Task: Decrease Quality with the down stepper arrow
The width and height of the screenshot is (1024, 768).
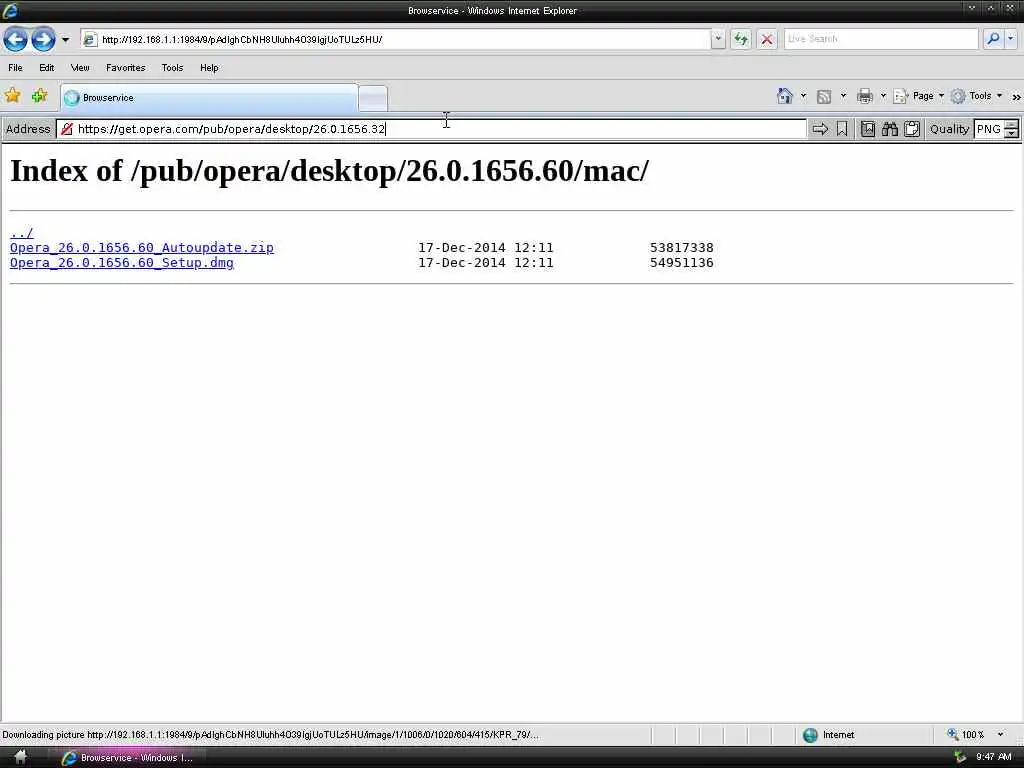Action: pyautogui.click(x=1011, y=133)
